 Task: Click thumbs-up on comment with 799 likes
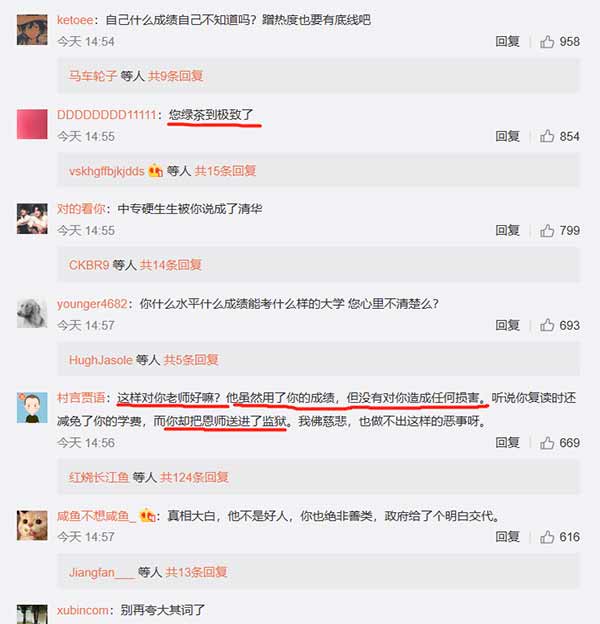547,230
